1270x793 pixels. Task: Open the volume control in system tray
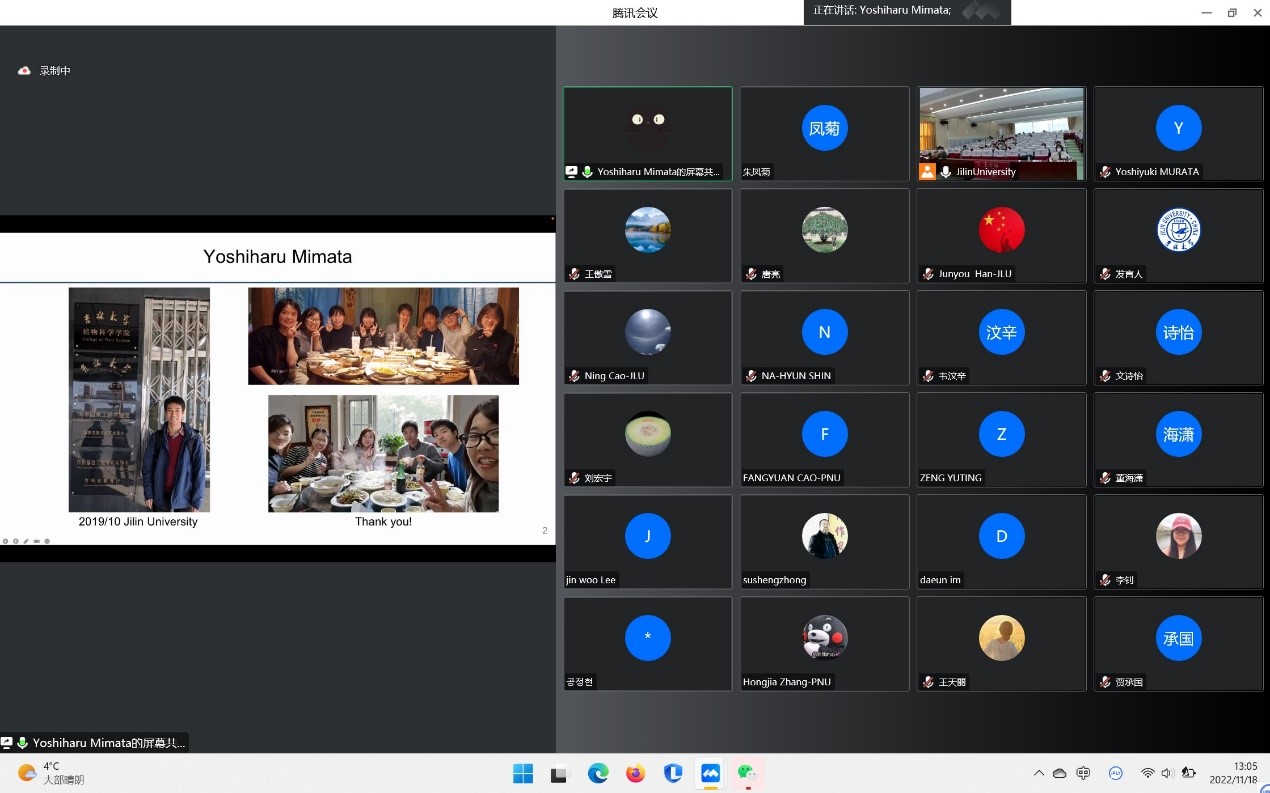[1168, 773]
